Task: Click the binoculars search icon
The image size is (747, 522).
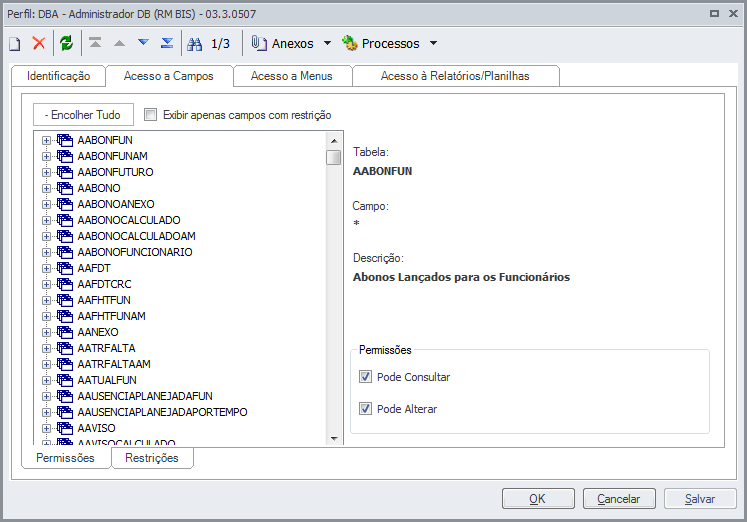Action: (195, 44)
